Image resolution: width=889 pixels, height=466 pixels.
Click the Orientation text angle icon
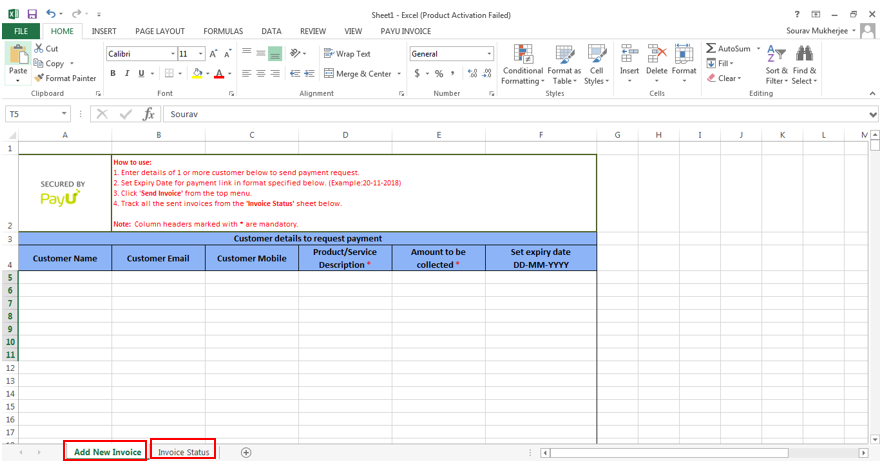point(295,53)
